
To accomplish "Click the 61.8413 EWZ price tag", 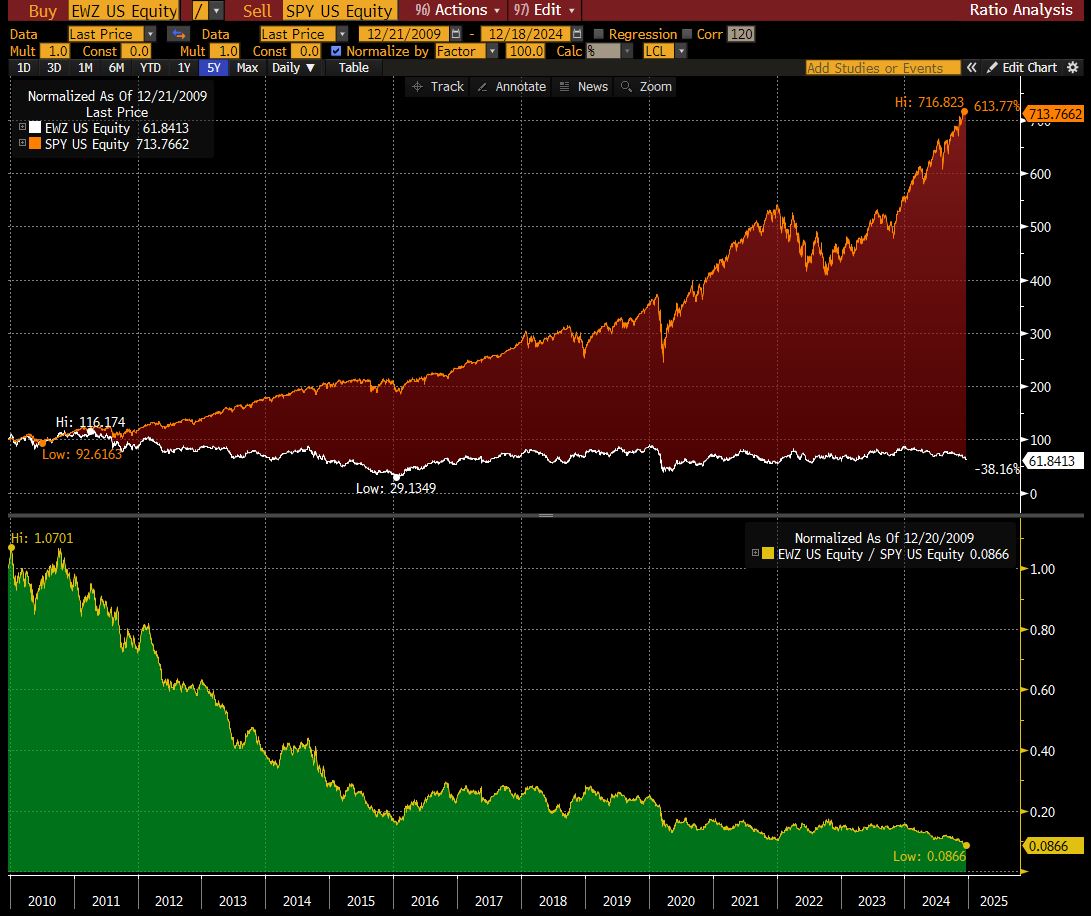I will (x=1055, y=461).
